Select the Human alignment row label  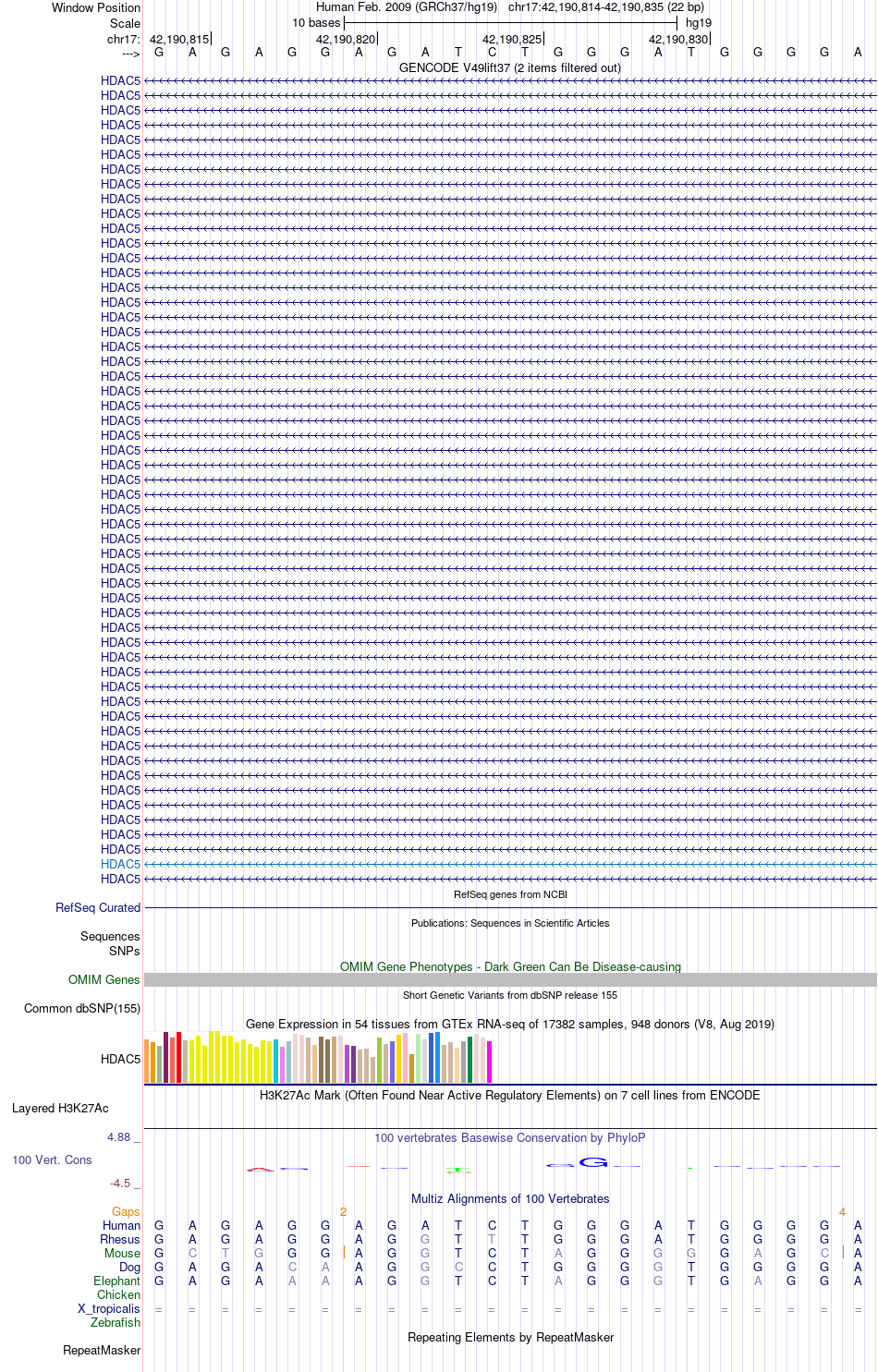pos(121,1225)
